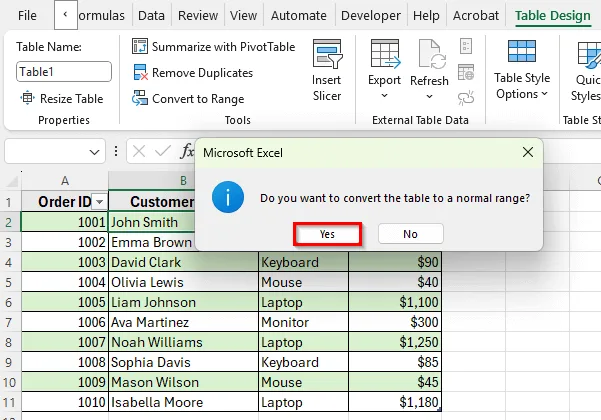Click the Summarize with PivotTable label
The width and height of the screenshot is (601, 420).
tap(223, 47)
